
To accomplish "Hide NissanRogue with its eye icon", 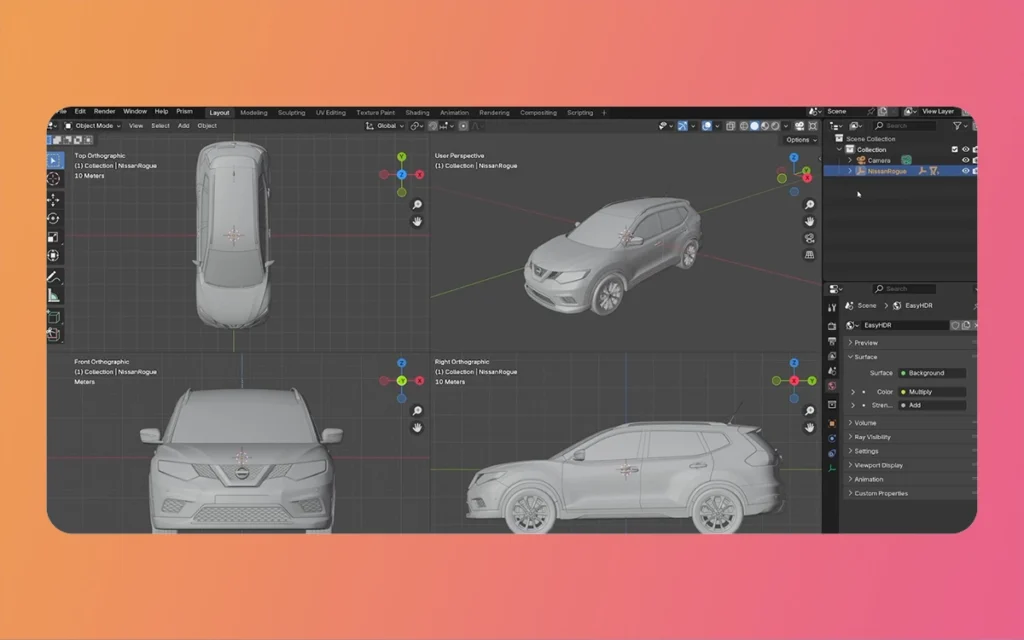I will [965, 171].
